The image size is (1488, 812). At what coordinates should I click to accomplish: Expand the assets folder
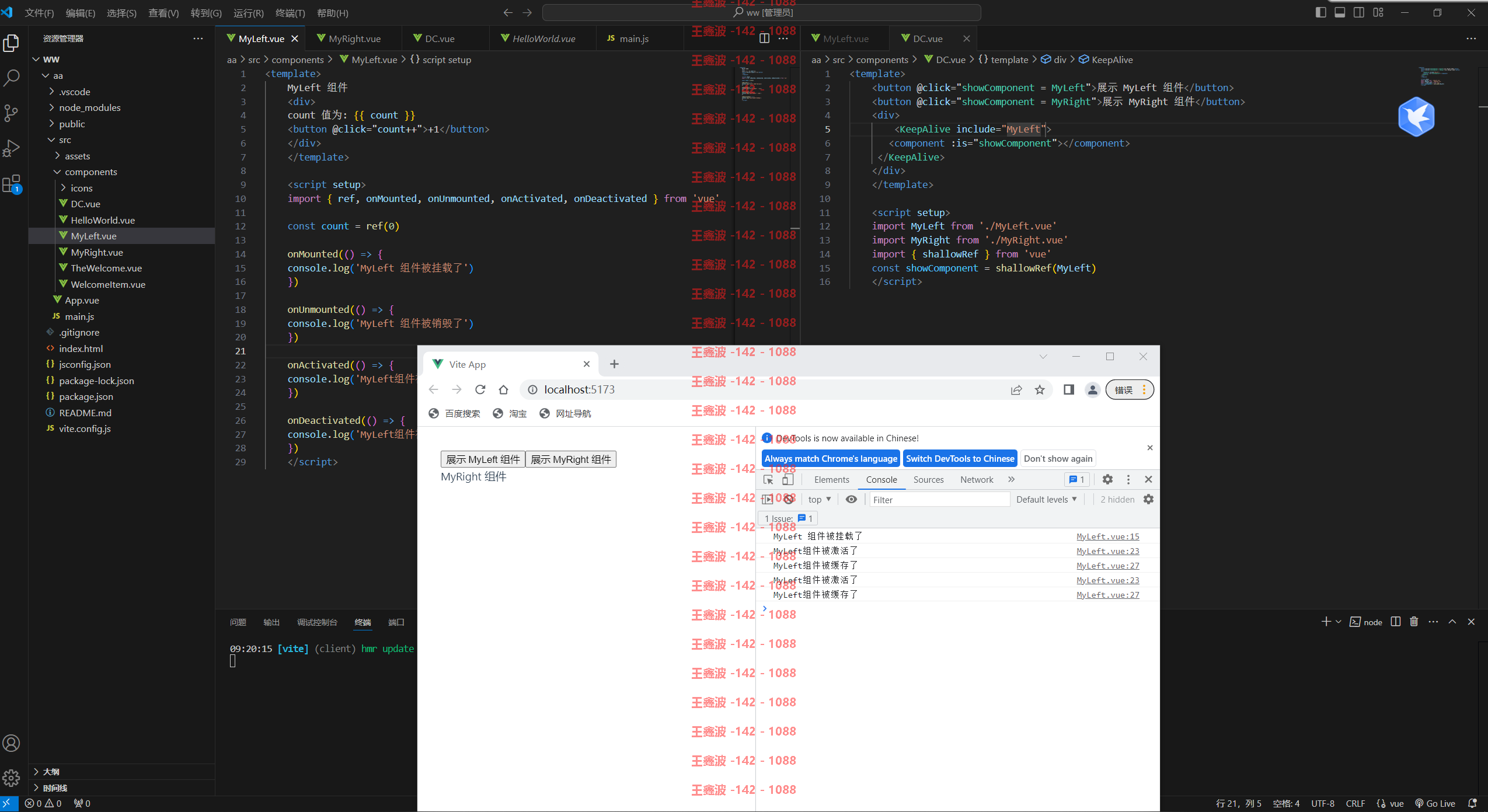pos(77,156)
